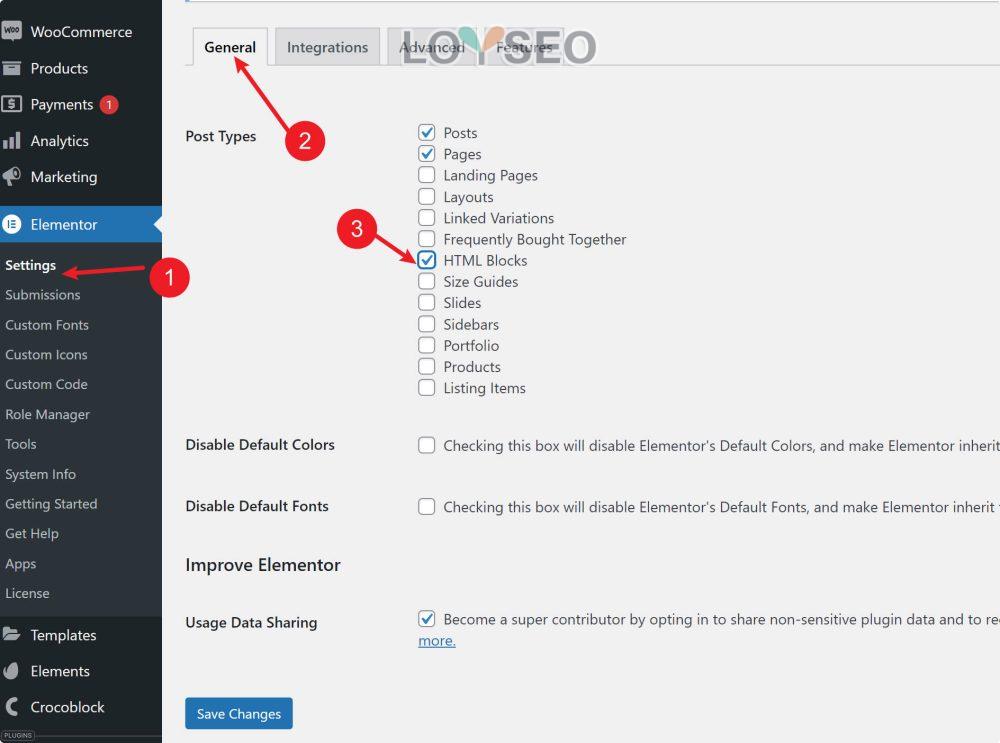Open Getting Started page
The height and width of the screenshot is (743, 1000).
[51, 504]
